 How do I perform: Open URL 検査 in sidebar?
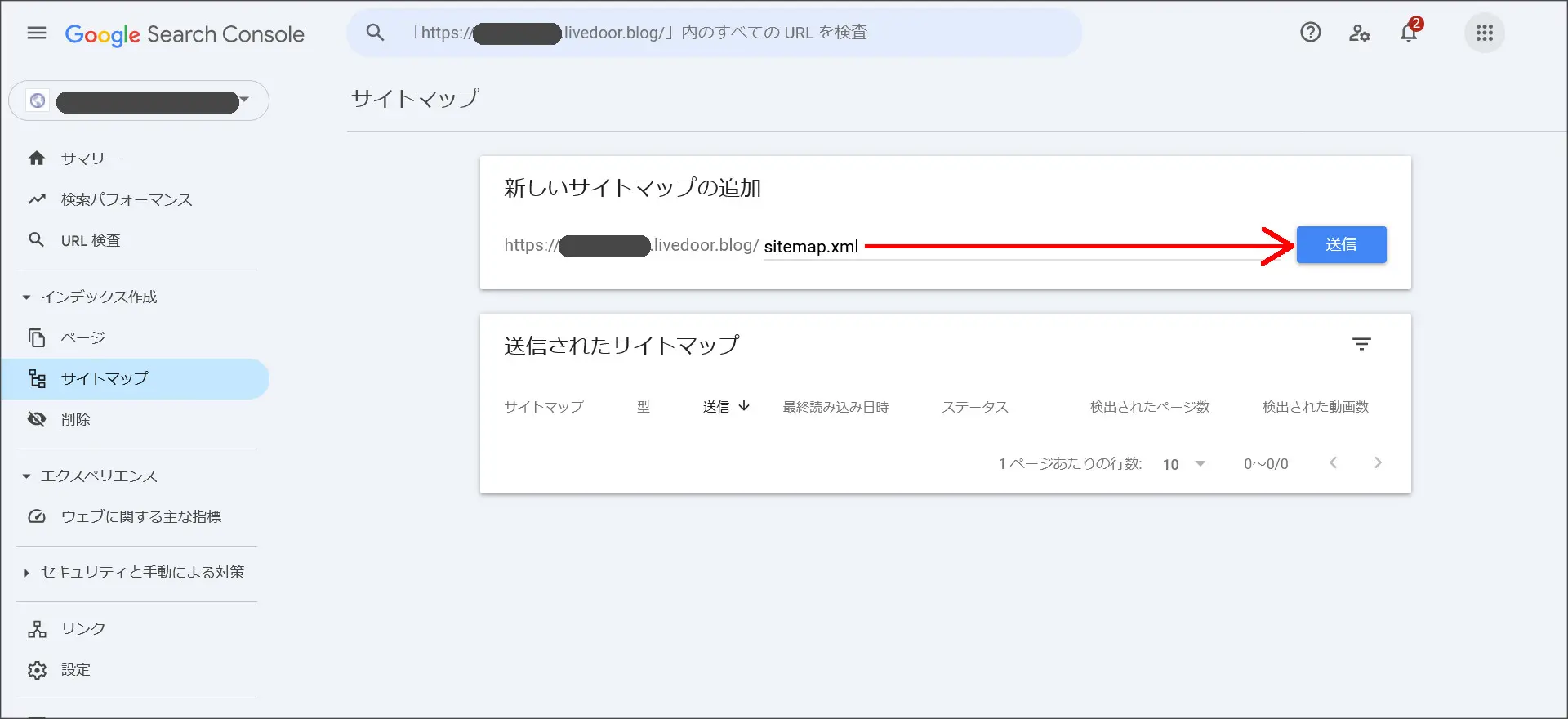[x=91, y=240]
